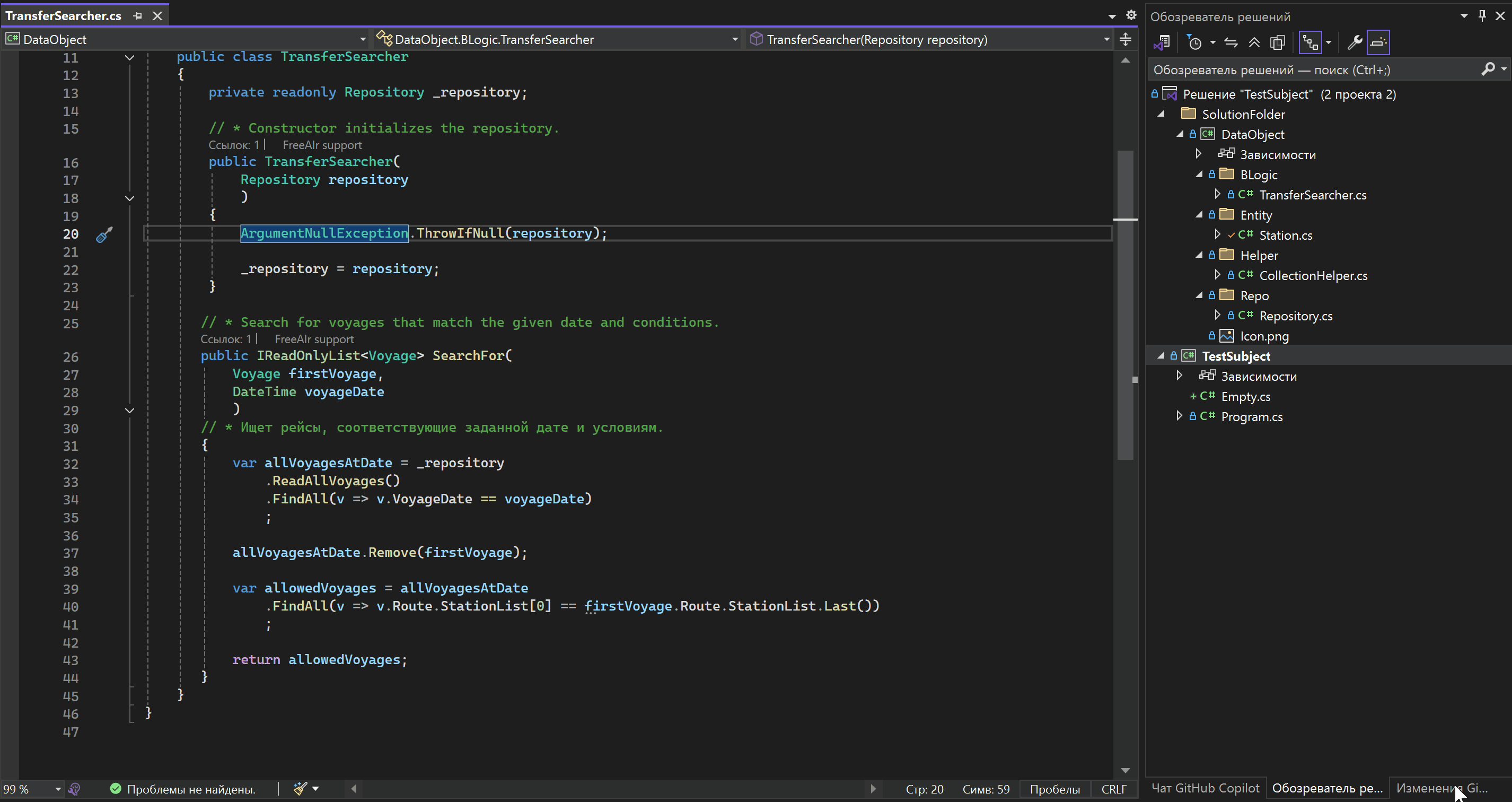Collapse all in Solution Explorer toolbar
The height and width of the screenshot is (802, 1512).
tap(1254, 42)
